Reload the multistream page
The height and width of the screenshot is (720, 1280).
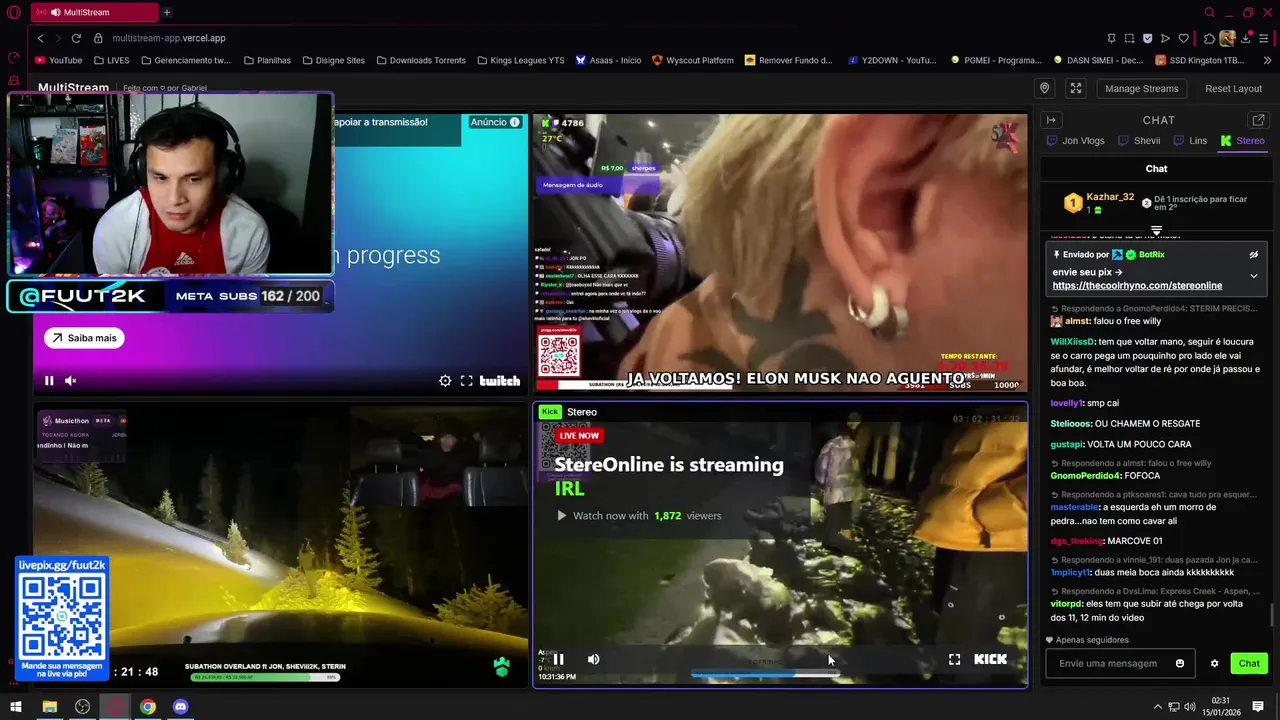[x=76, y=38]
